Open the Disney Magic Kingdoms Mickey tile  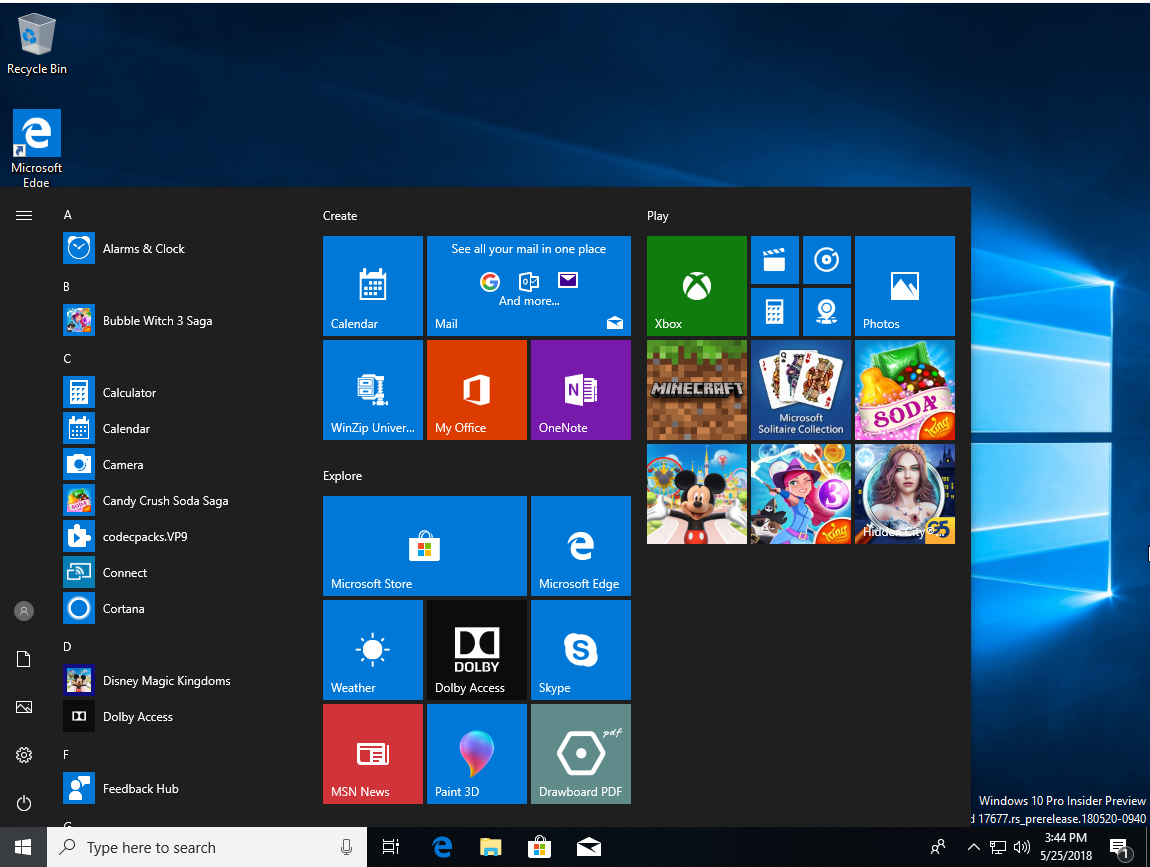(697, 494)
